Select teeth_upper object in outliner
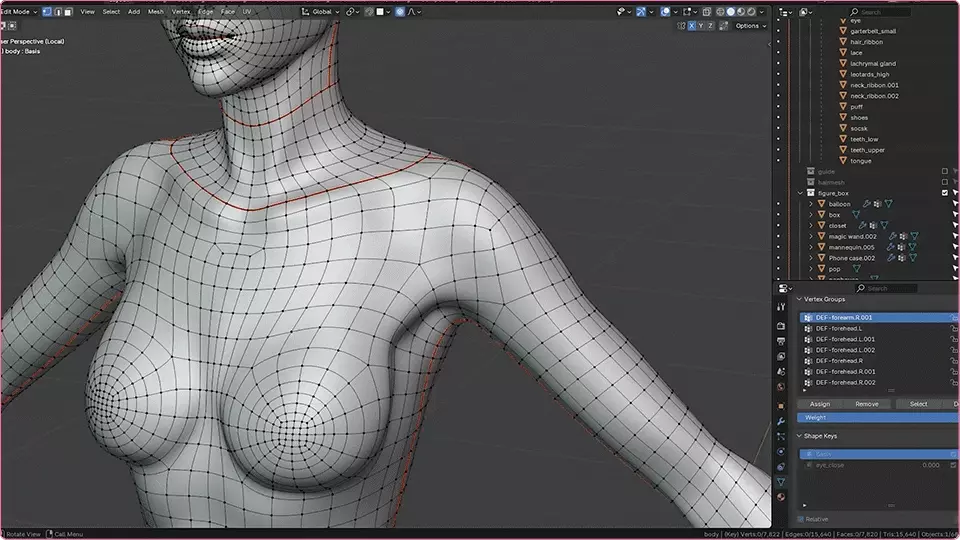The width and height of the screenshot is (960, 540). [868, 150]
